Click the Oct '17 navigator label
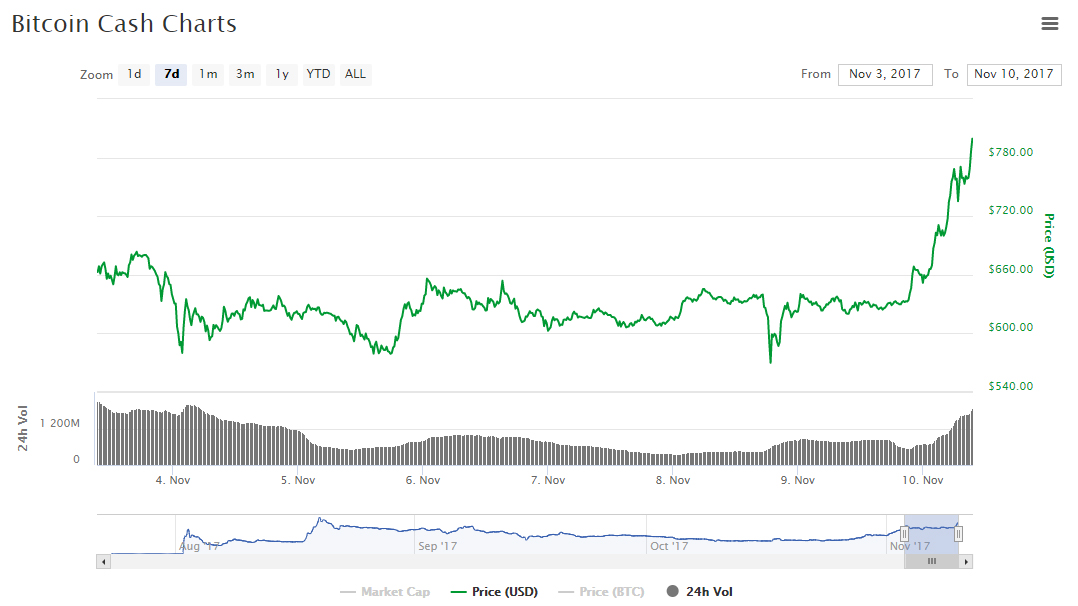Viewport: 1078px width, 606px height. click(669, 546)
